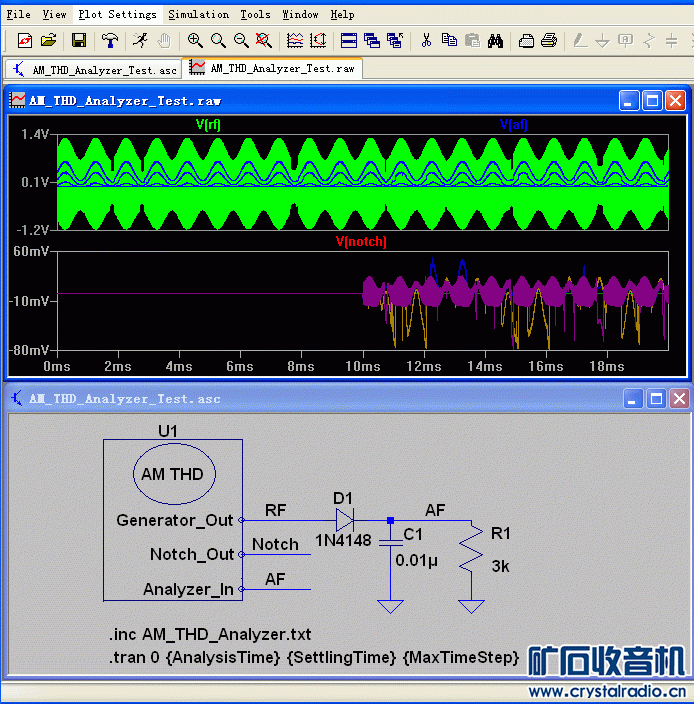694x704 pixels.
Task: Open the Simulation menu
Action: coord(198,15)
